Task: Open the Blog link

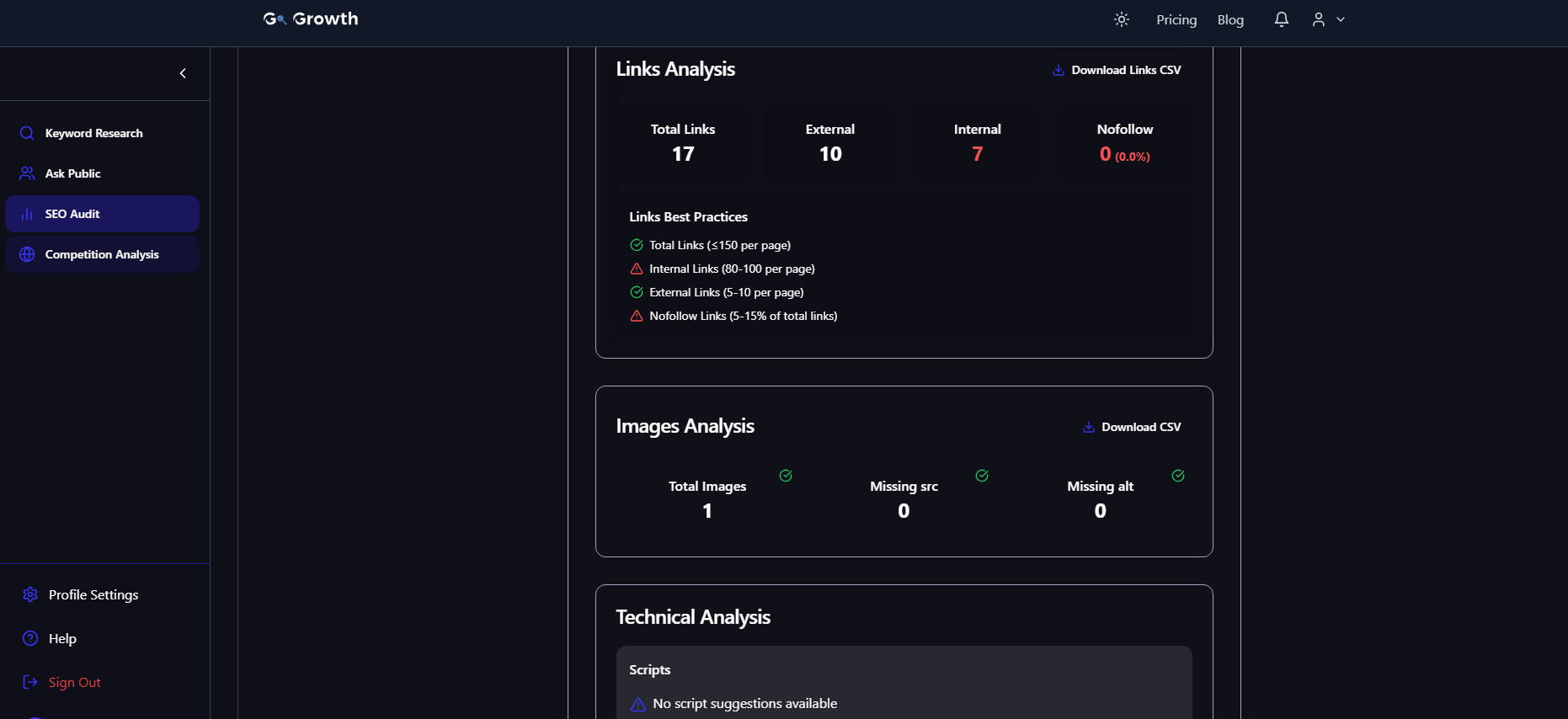Action: pos(1230,19)
